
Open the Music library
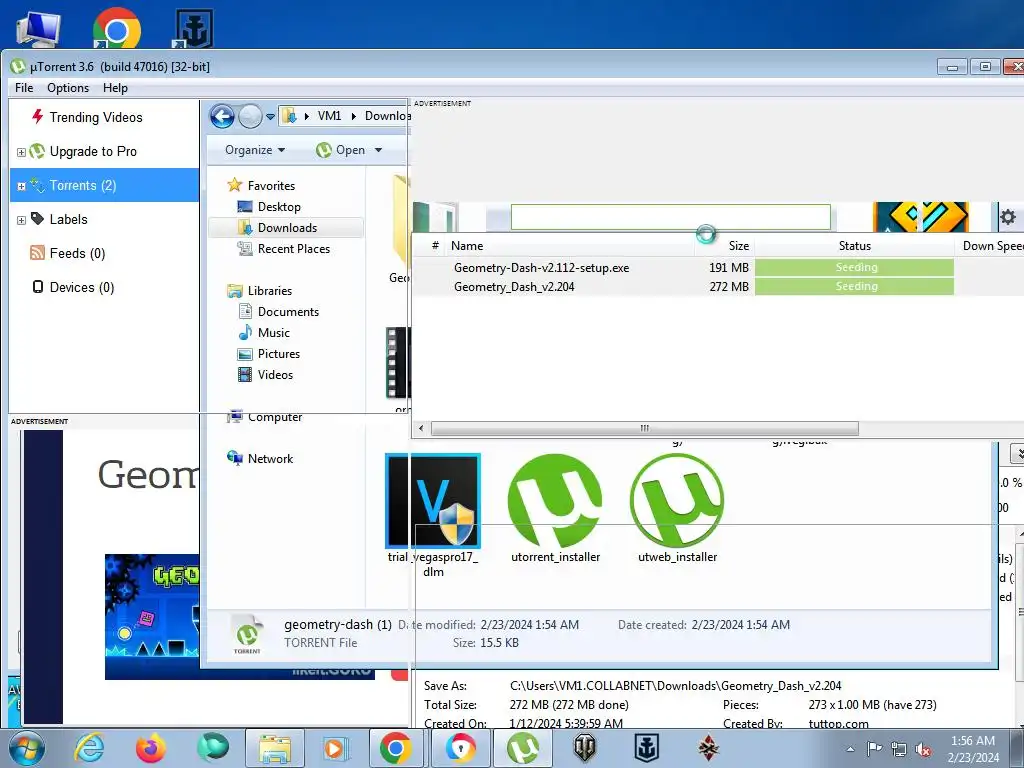274,333
